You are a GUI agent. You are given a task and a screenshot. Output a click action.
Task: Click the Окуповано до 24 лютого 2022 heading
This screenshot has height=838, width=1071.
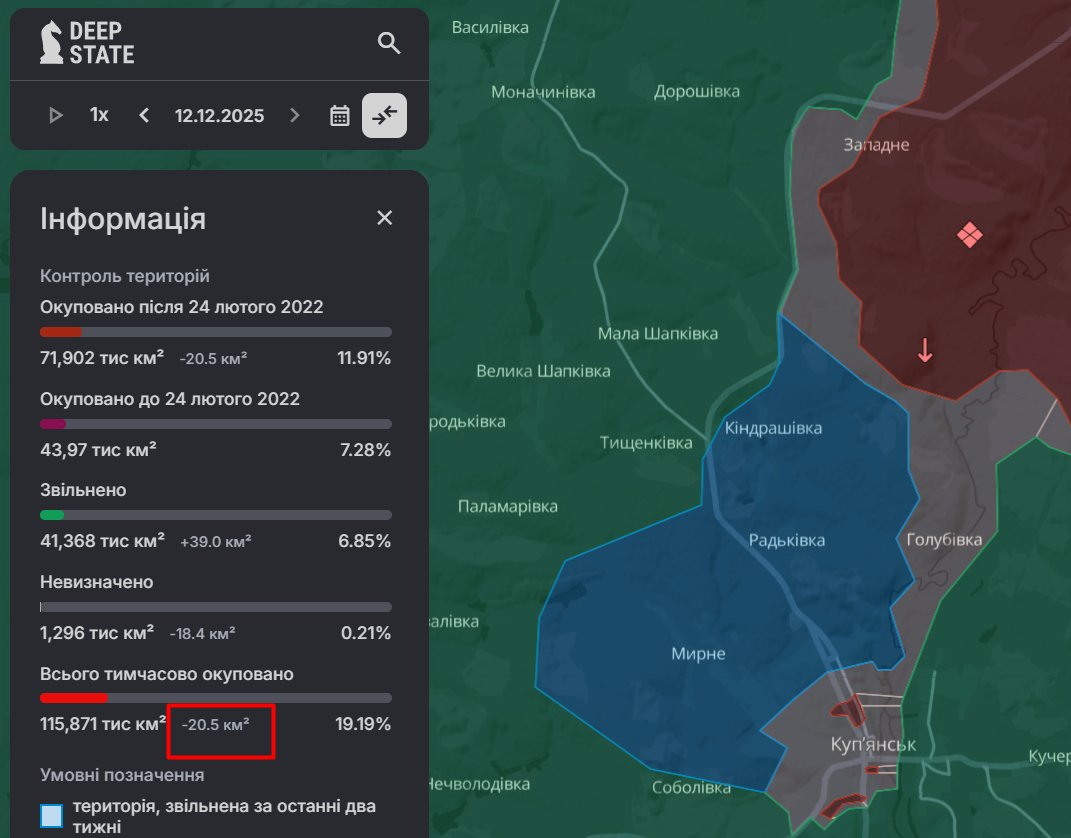pos(170,399)
